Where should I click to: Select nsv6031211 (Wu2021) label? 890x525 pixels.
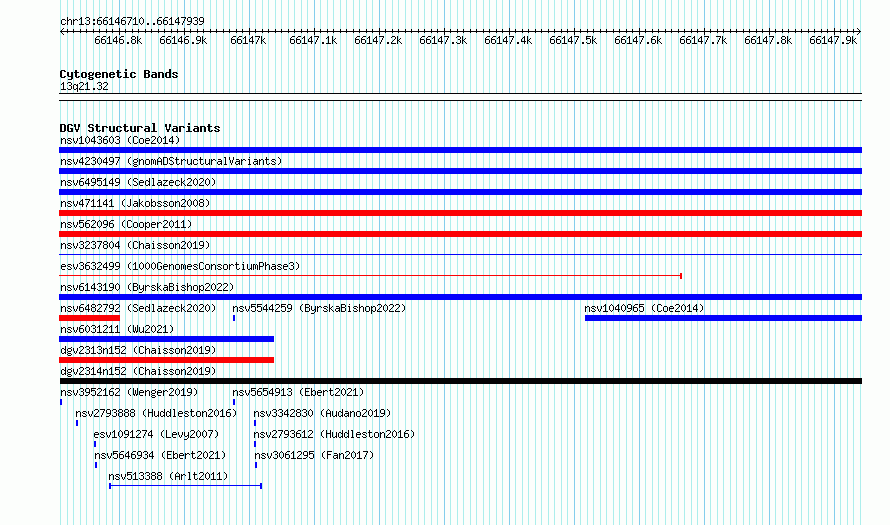pos(117,329)
